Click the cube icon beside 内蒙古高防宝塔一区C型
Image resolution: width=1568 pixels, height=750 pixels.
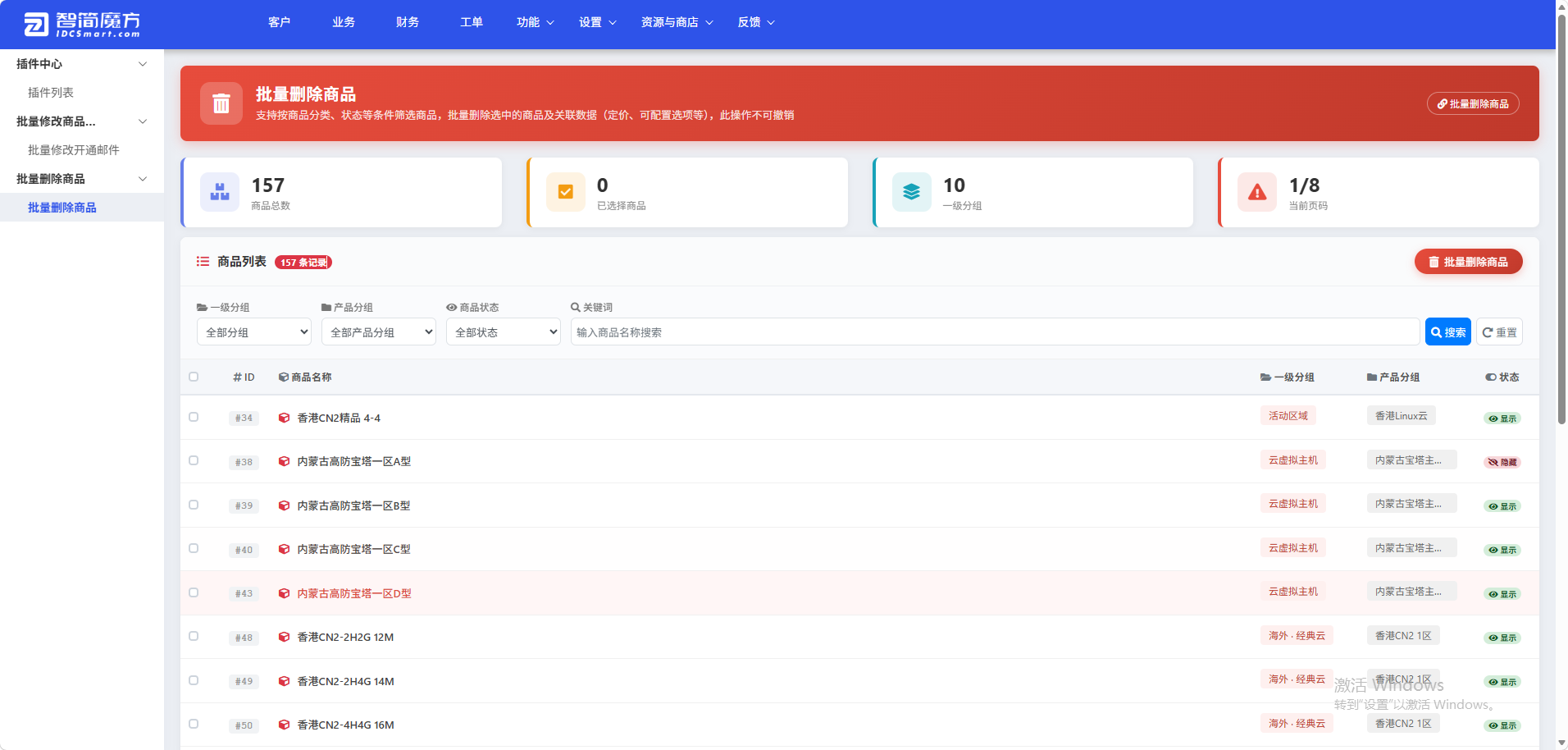(284, 549)
